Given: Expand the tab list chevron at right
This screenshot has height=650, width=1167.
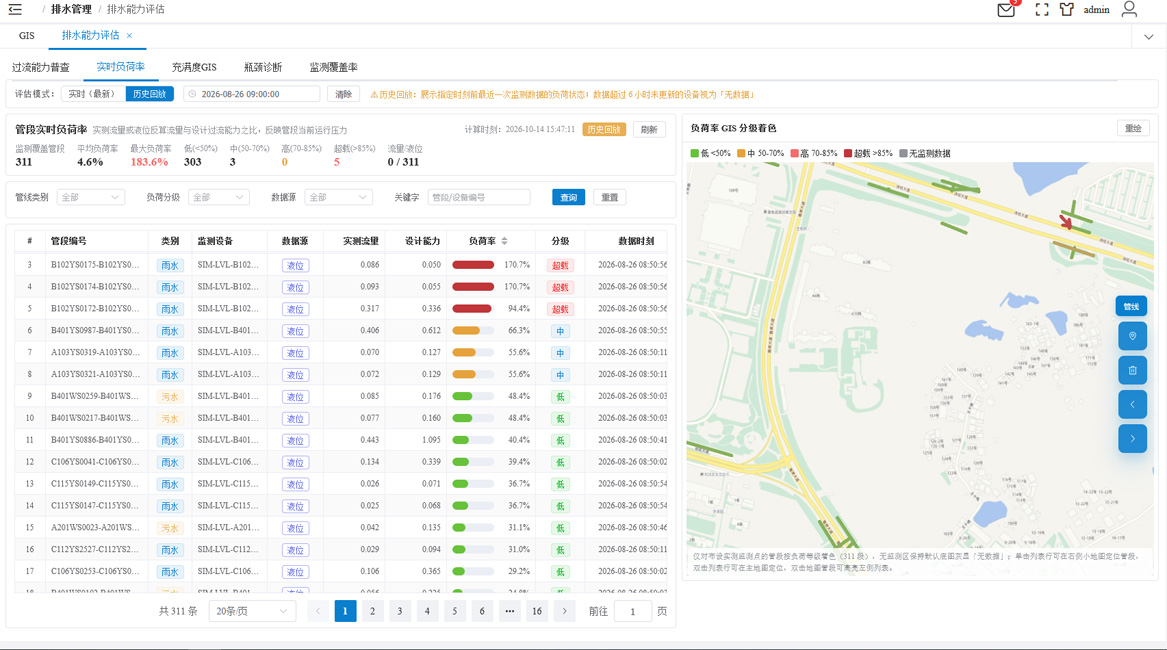Looking at the screenshot, I should (1148, 36).
